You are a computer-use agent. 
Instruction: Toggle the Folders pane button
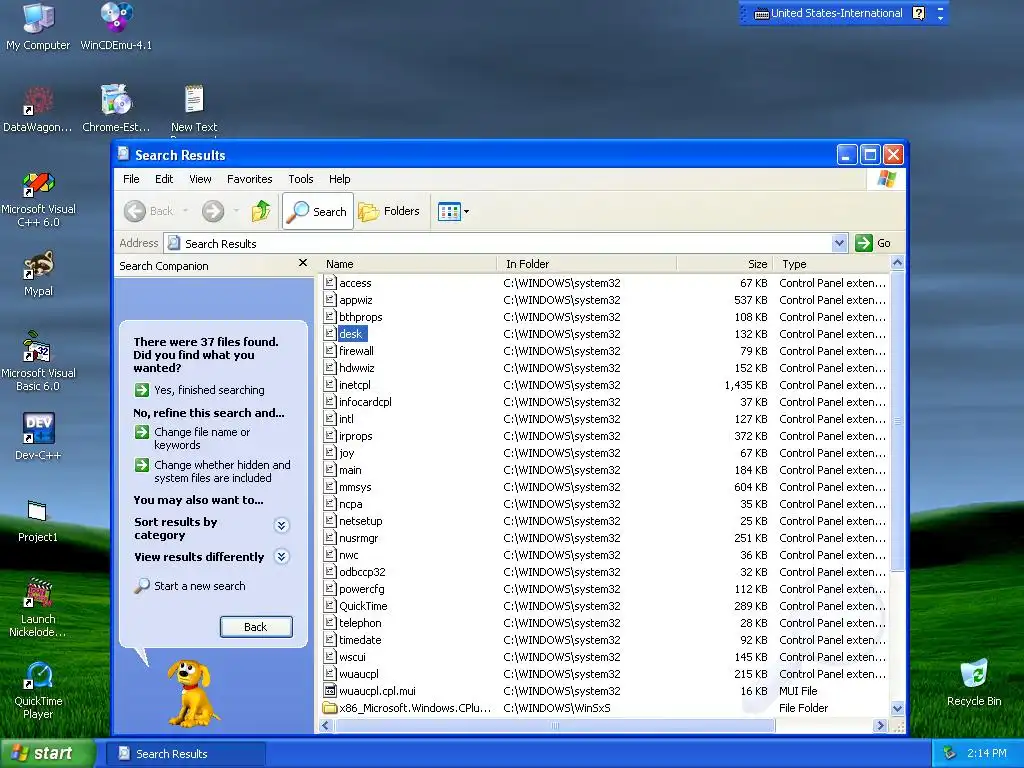(389, 211)
